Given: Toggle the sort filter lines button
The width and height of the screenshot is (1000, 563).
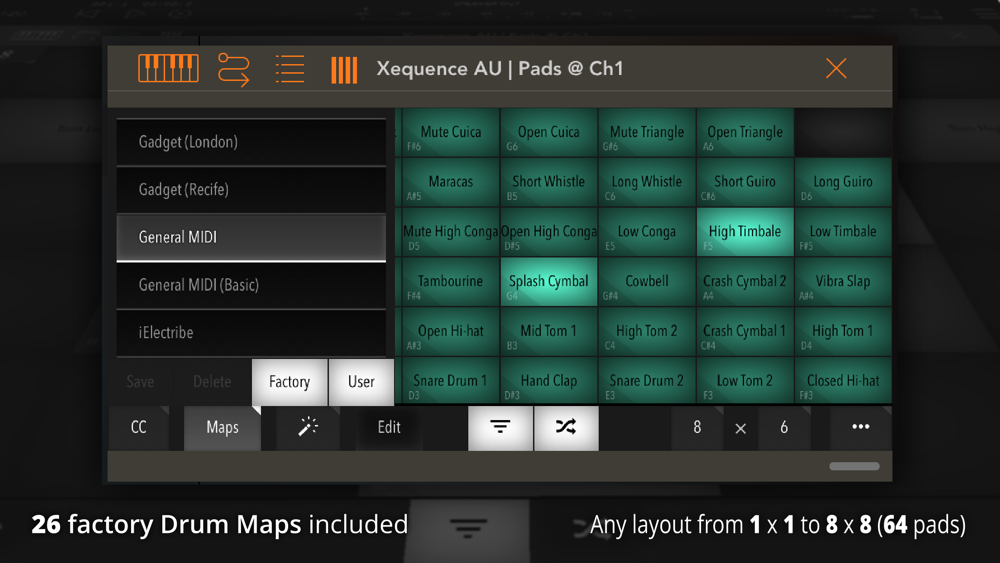Looking at the screenshot, I should tap(500, 427).
